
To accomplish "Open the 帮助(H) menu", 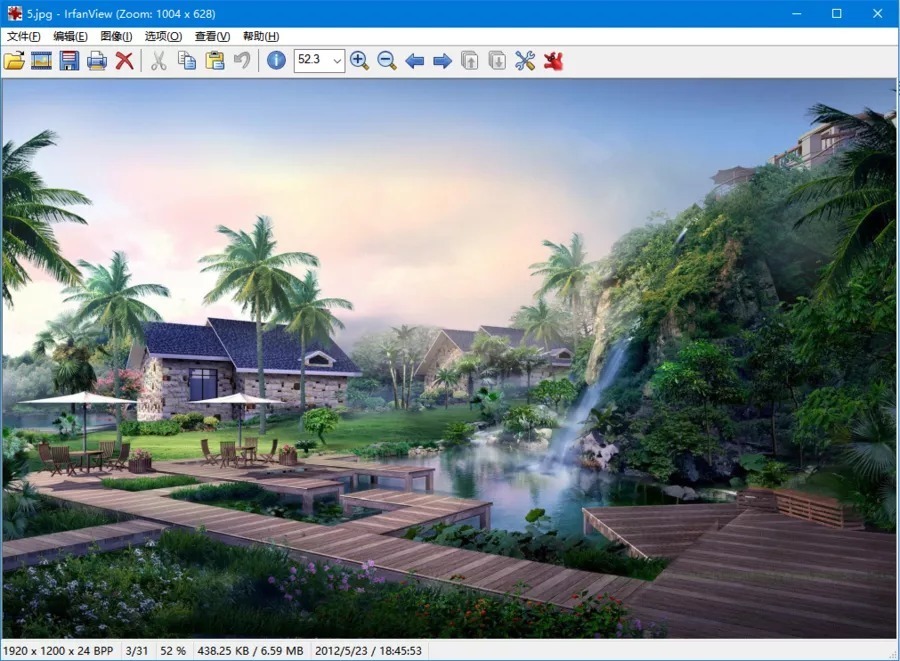I will click(x=261, y=36).
